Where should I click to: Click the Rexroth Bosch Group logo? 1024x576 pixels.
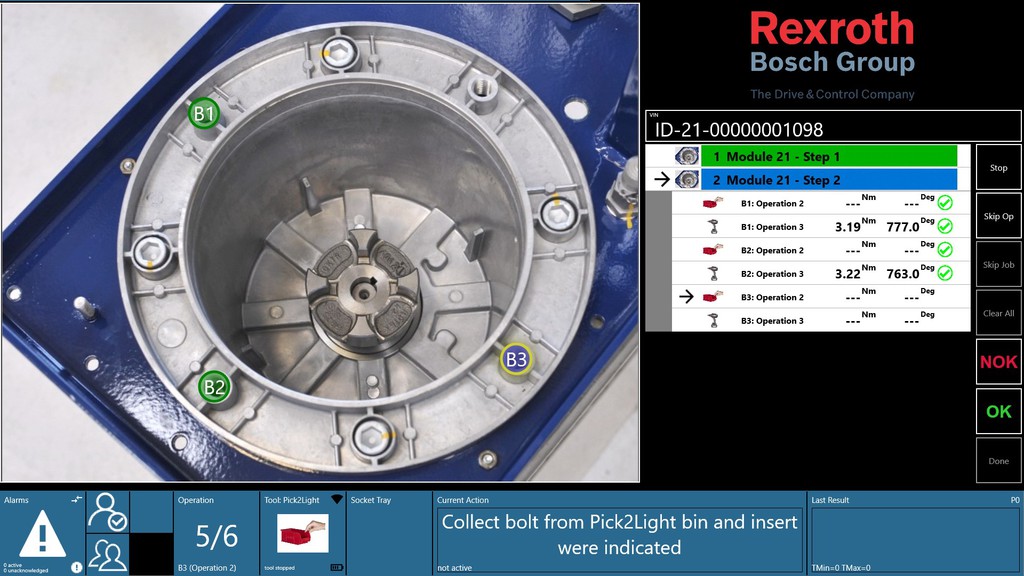coord(832,55)
